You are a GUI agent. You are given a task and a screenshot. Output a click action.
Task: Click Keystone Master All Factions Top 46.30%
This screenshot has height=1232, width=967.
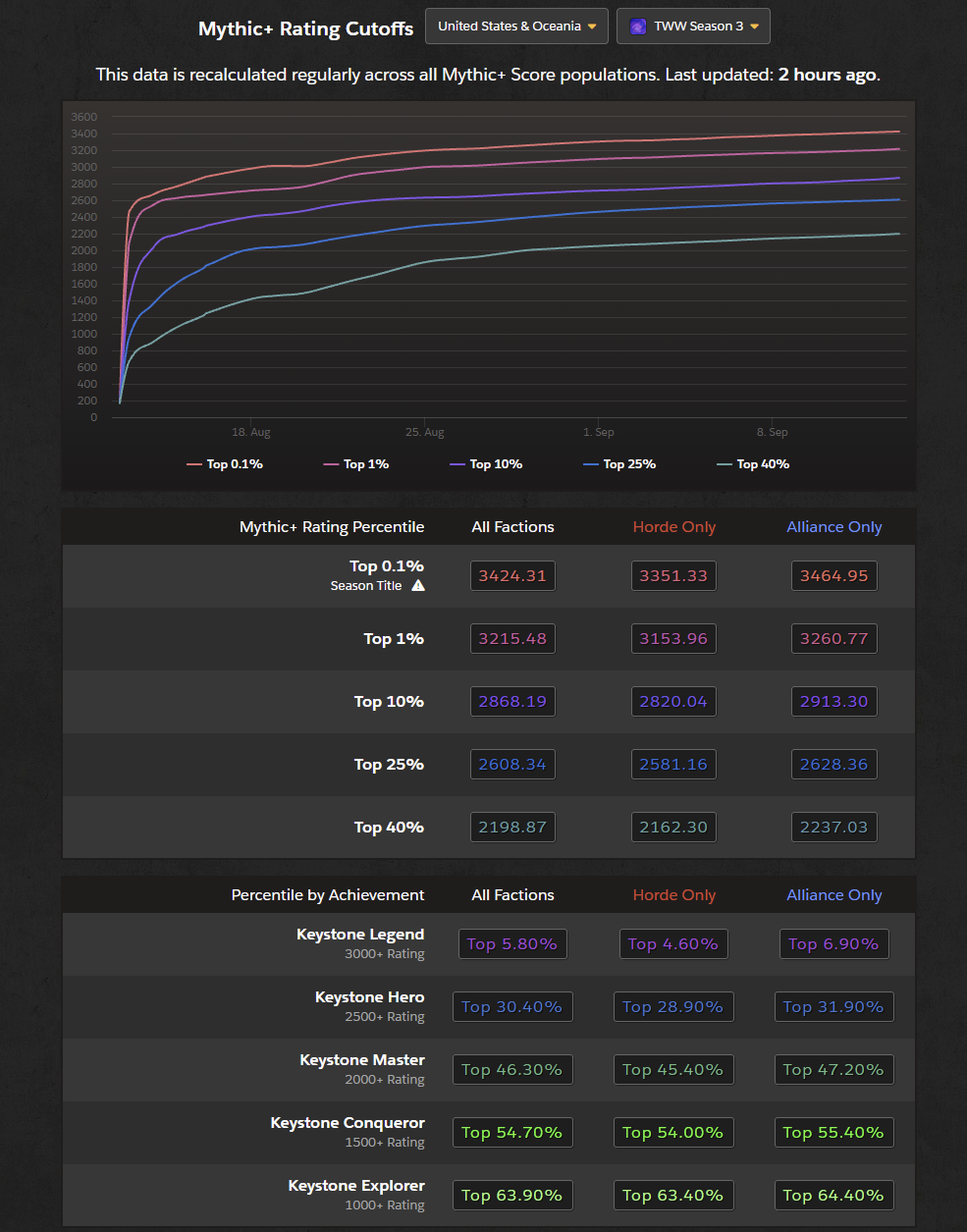pyautogui.click(x=512, y=1070)
